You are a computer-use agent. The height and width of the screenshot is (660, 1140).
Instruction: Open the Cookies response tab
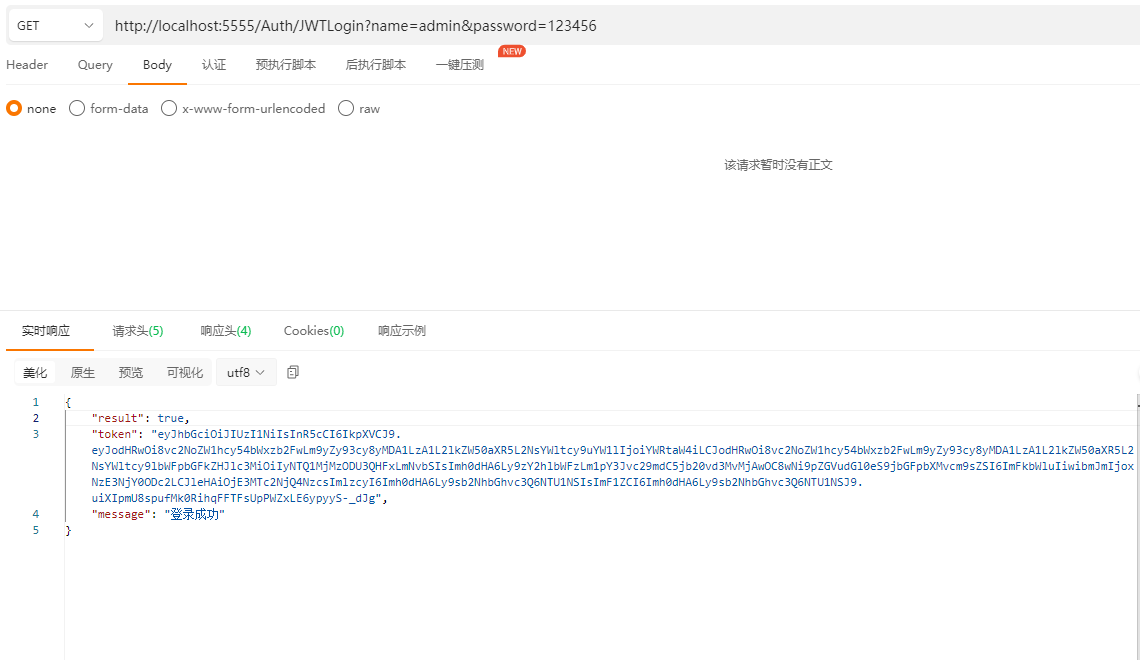pos(313,330)
